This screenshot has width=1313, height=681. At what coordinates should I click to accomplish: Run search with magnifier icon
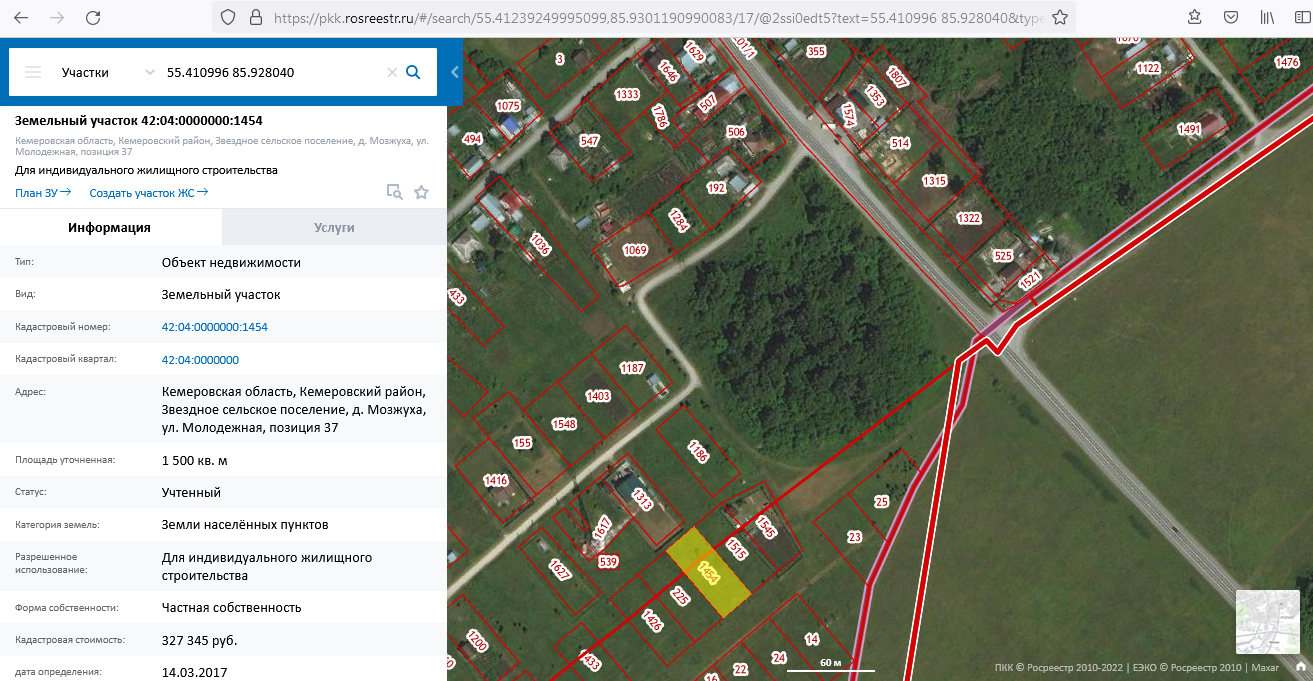413,72
